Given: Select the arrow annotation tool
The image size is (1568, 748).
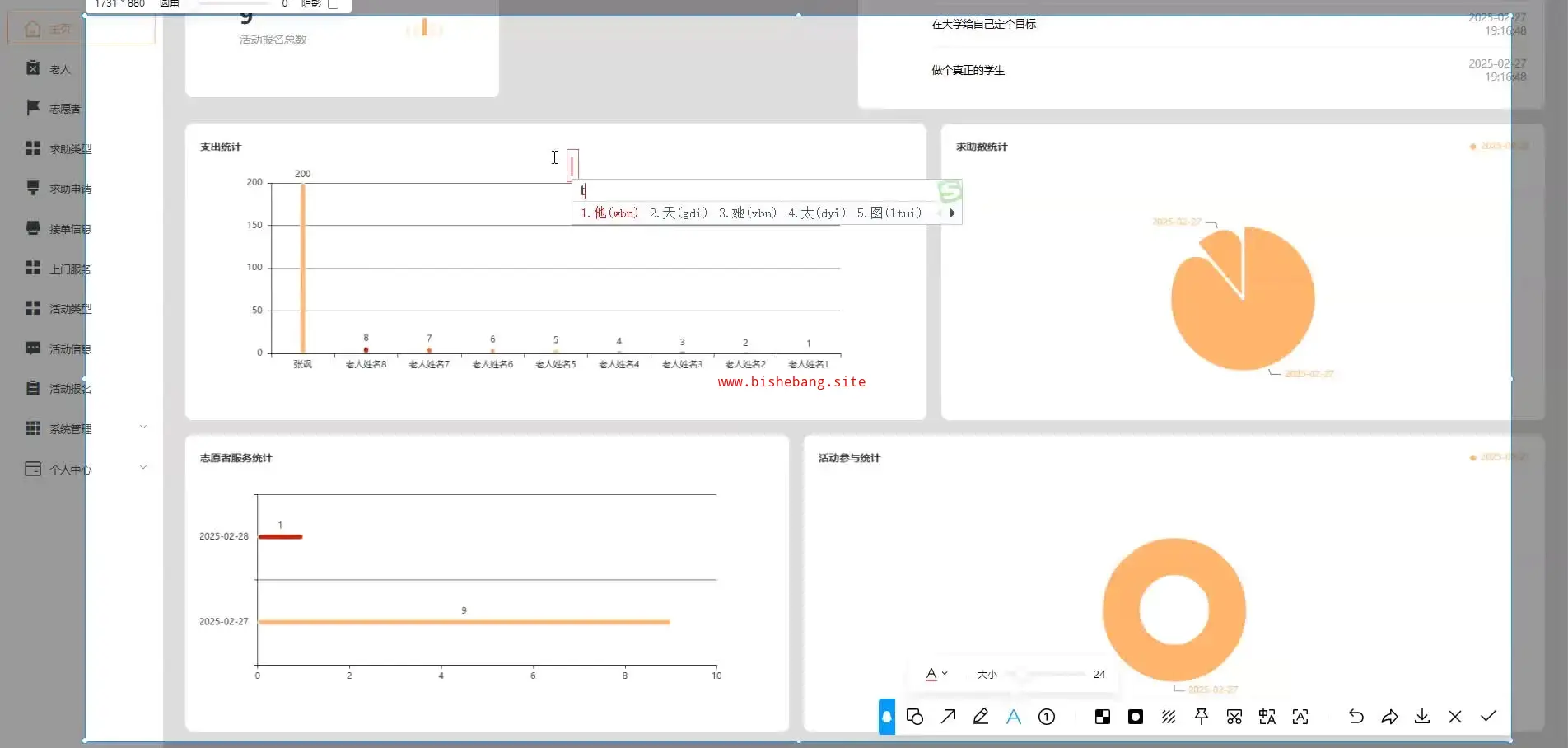Looking at the screenshot, I should 948,717.
